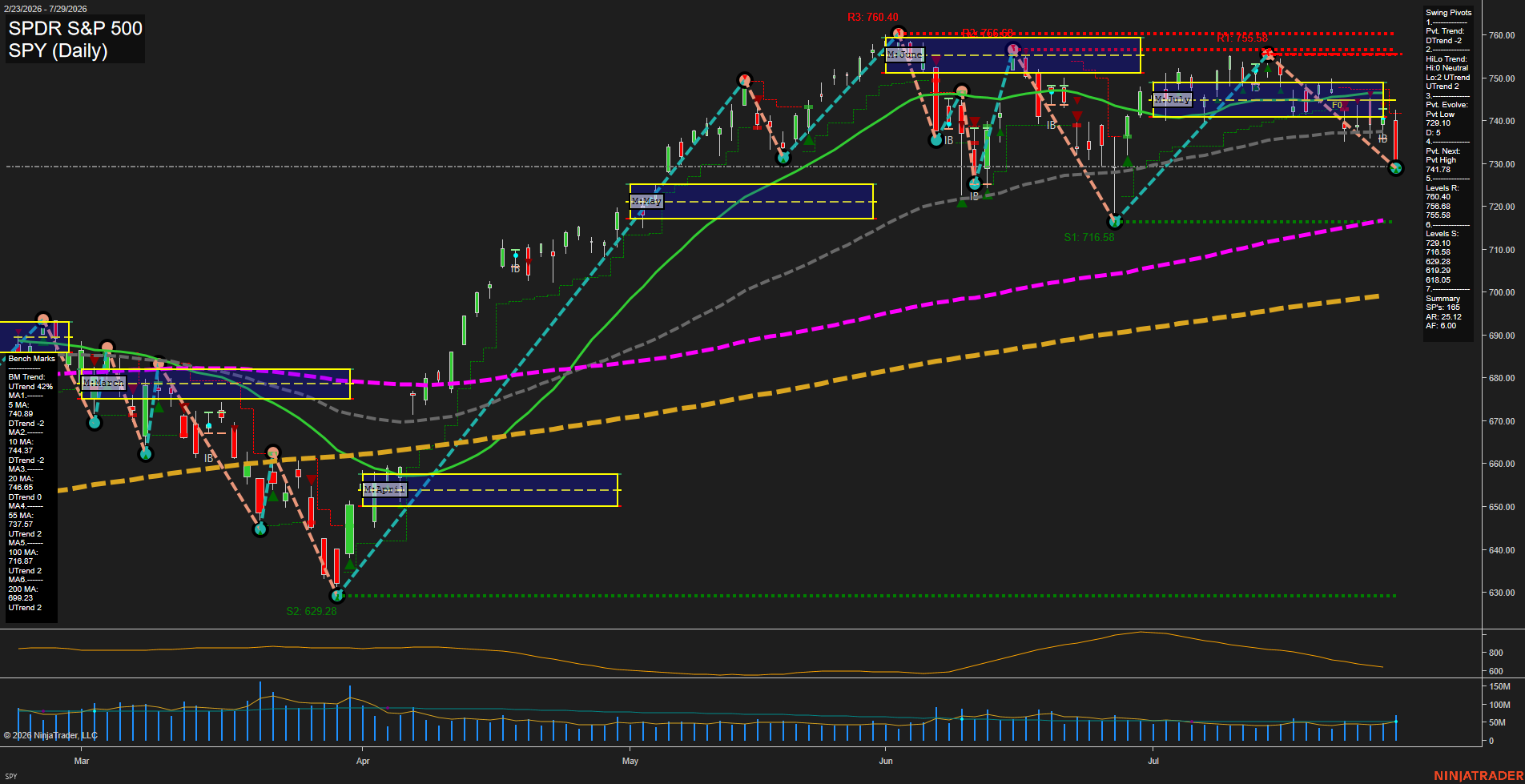Select the M:March monthly range tag
Viewport: 1525px width, 784px height.
(x=104, y=383)
